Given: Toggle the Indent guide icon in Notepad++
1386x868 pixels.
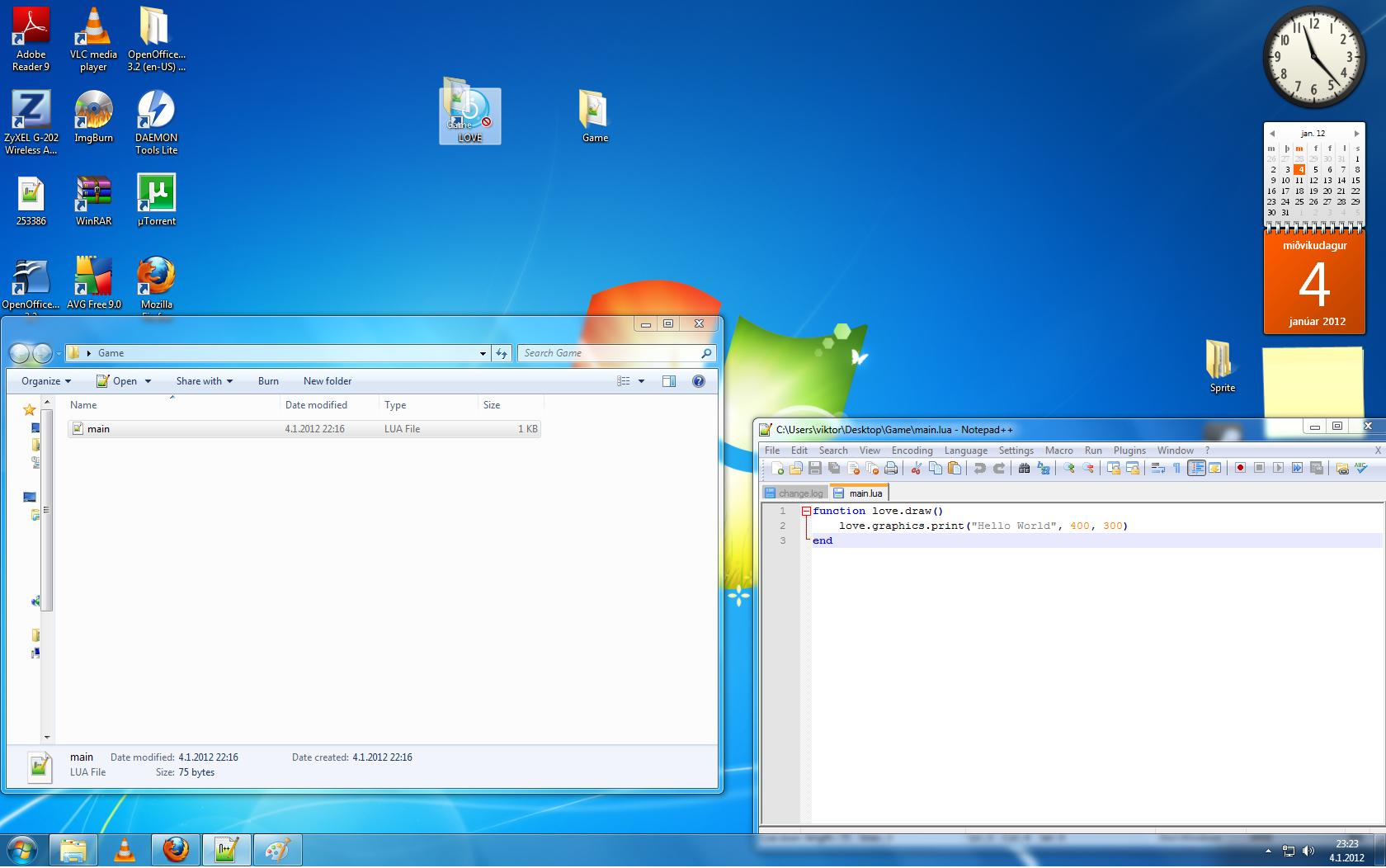Looking at the screenshot, I should click(x=1196, y=468).
